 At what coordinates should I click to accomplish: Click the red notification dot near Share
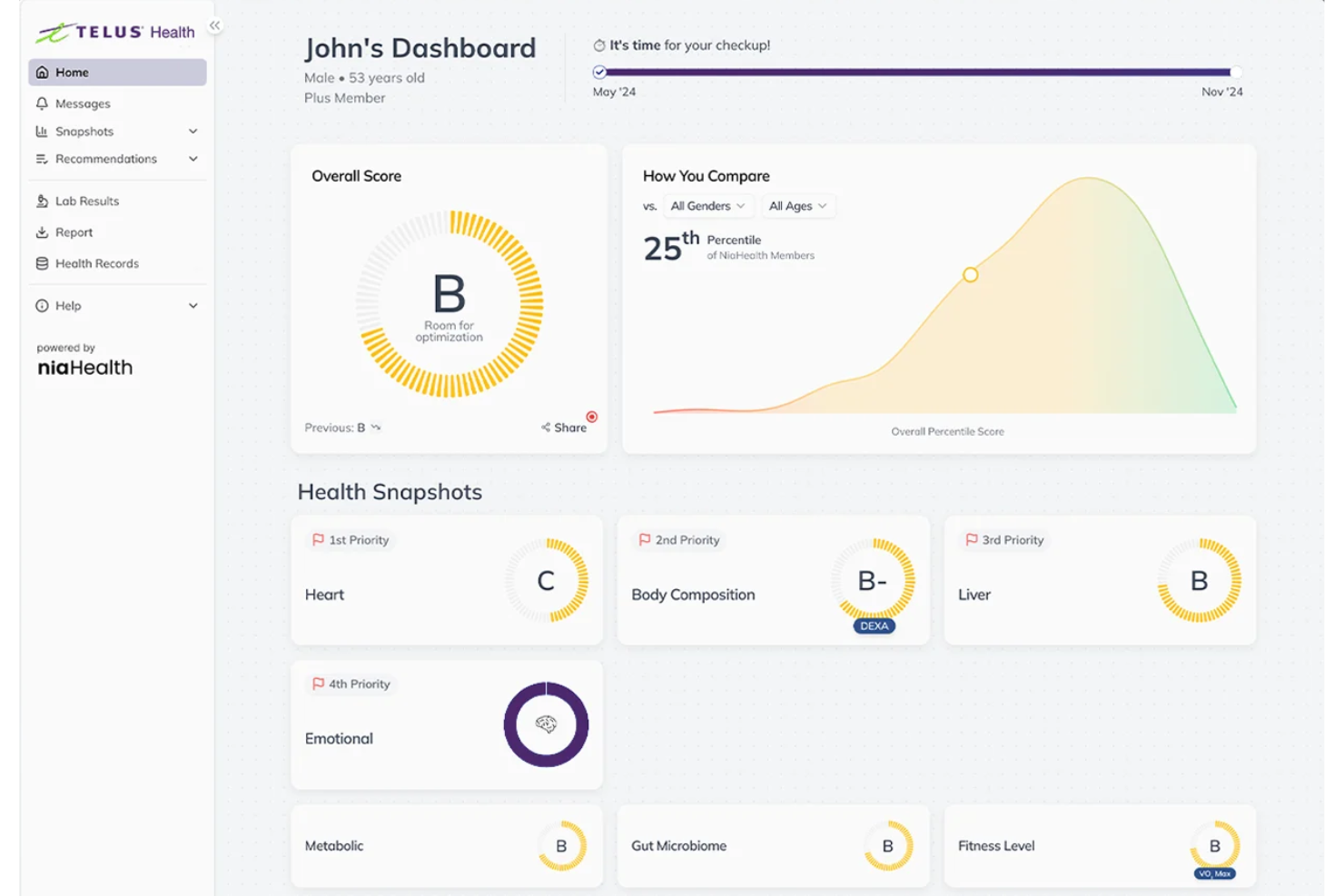pos(592,417)
